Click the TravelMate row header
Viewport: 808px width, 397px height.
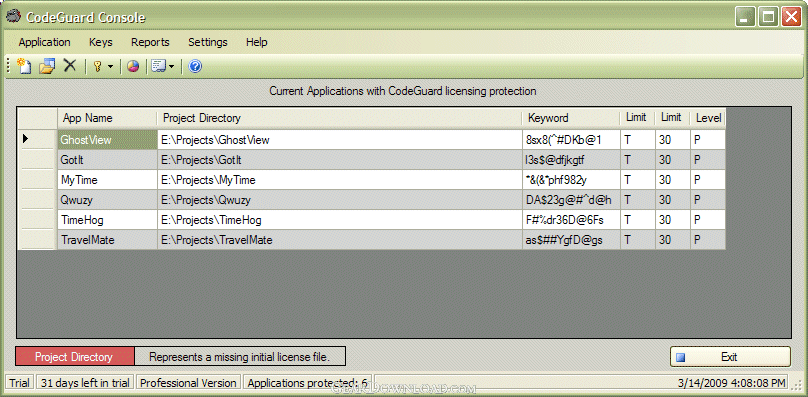37,240
